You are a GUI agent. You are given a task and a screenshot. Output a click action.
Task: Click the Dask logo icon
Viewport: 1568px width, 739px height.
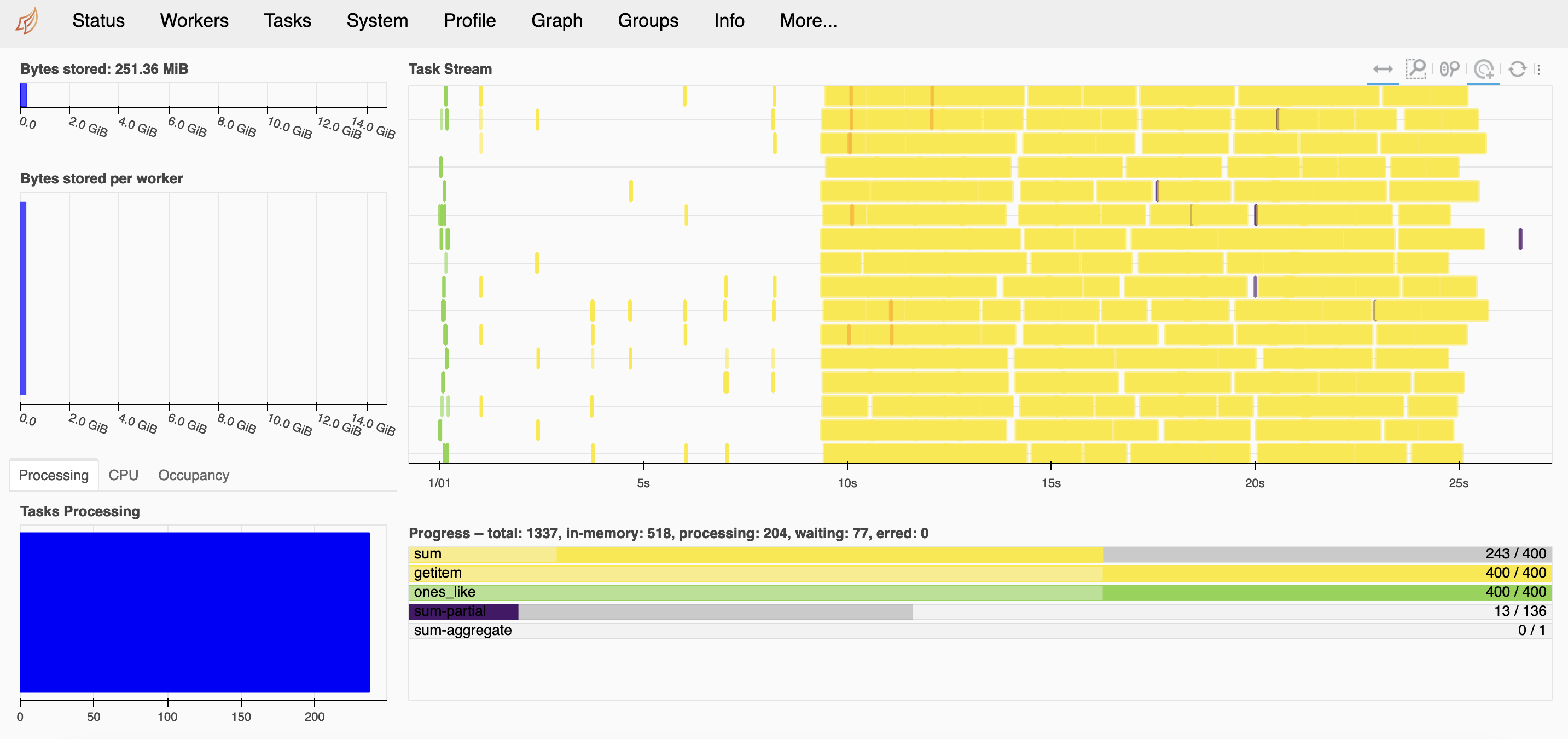click(27, 21)
